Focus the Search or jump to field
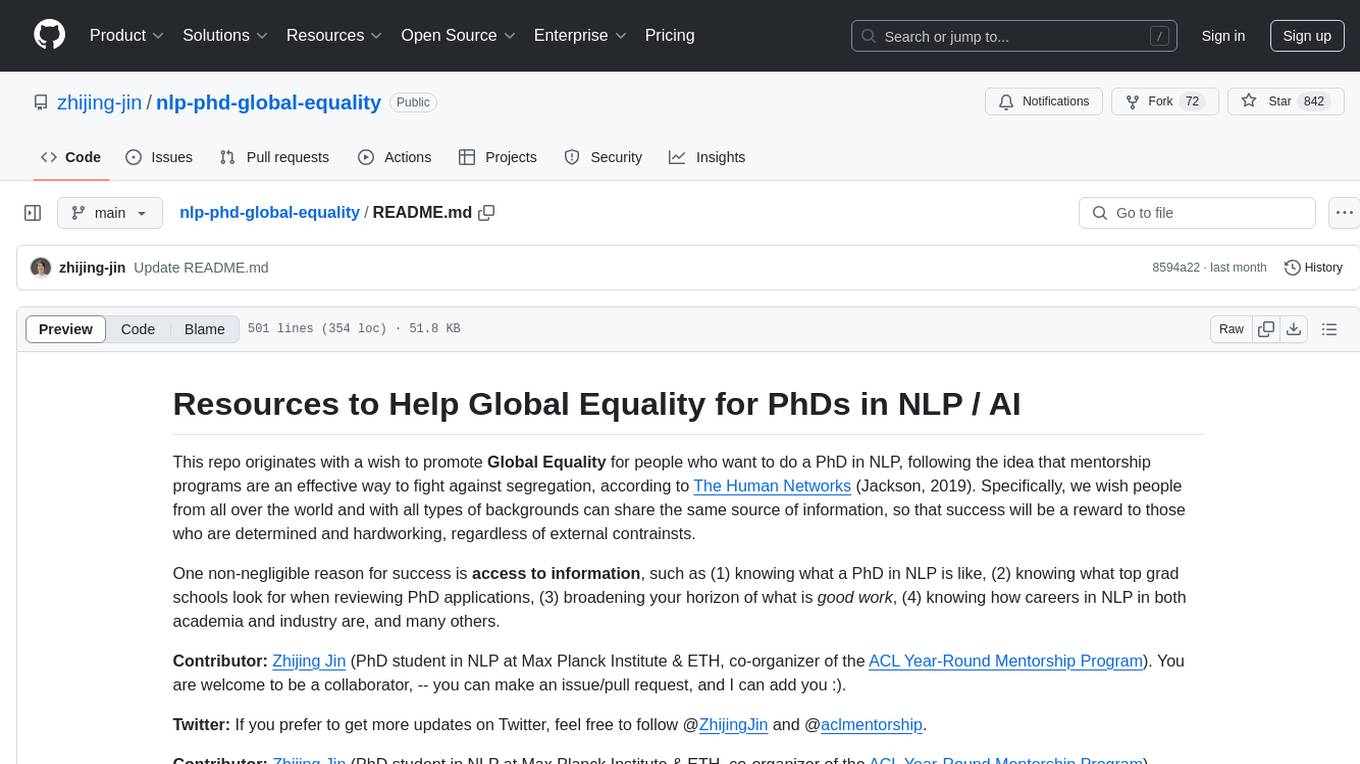 click(1015, 36)
